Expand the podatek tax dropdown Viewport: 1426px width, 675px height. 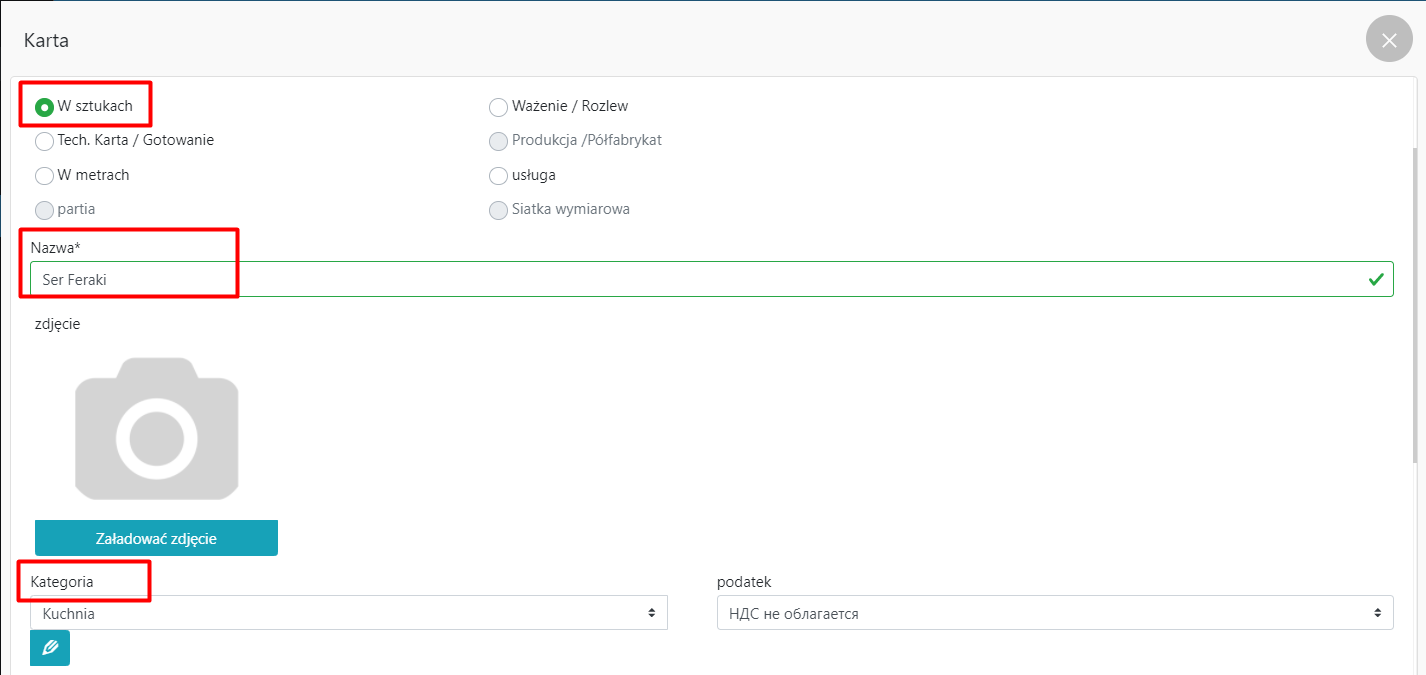click(1055, 613)
